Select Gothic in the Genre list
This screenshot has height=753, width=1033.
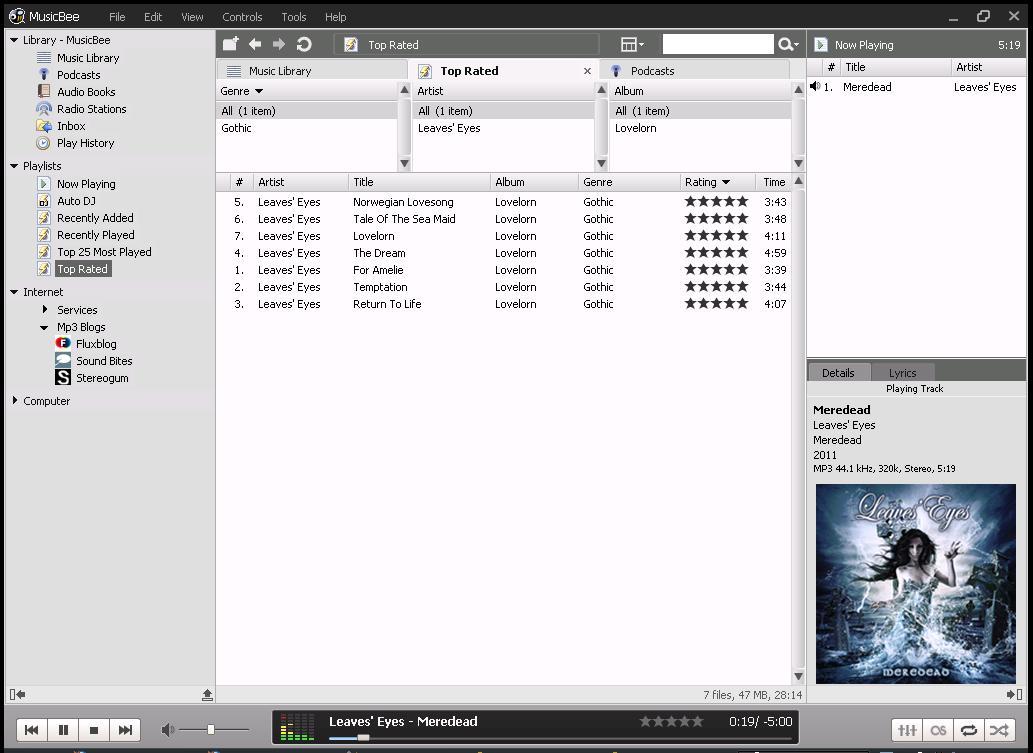pos(307,128)
